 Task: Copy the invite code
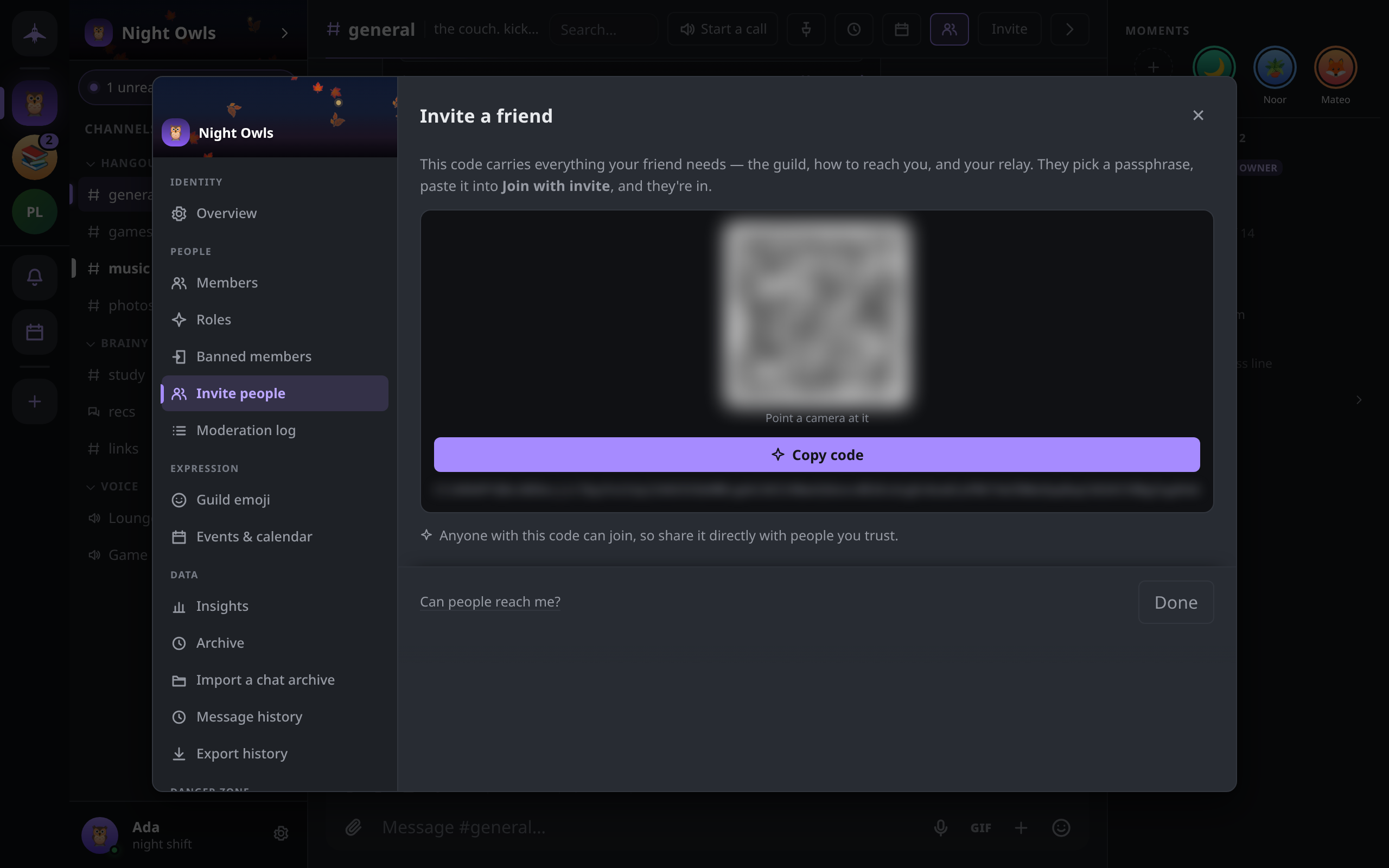pyautogui.click(x=816, y=455)
